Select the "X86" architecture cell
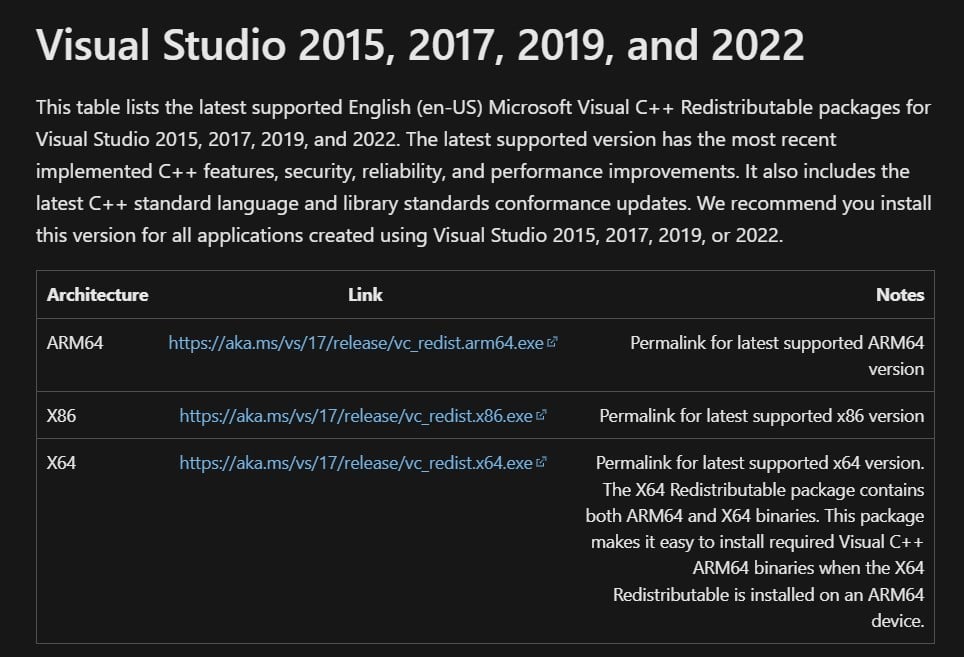The width and height of the screenshot is (964, 657). click(61, 416)
